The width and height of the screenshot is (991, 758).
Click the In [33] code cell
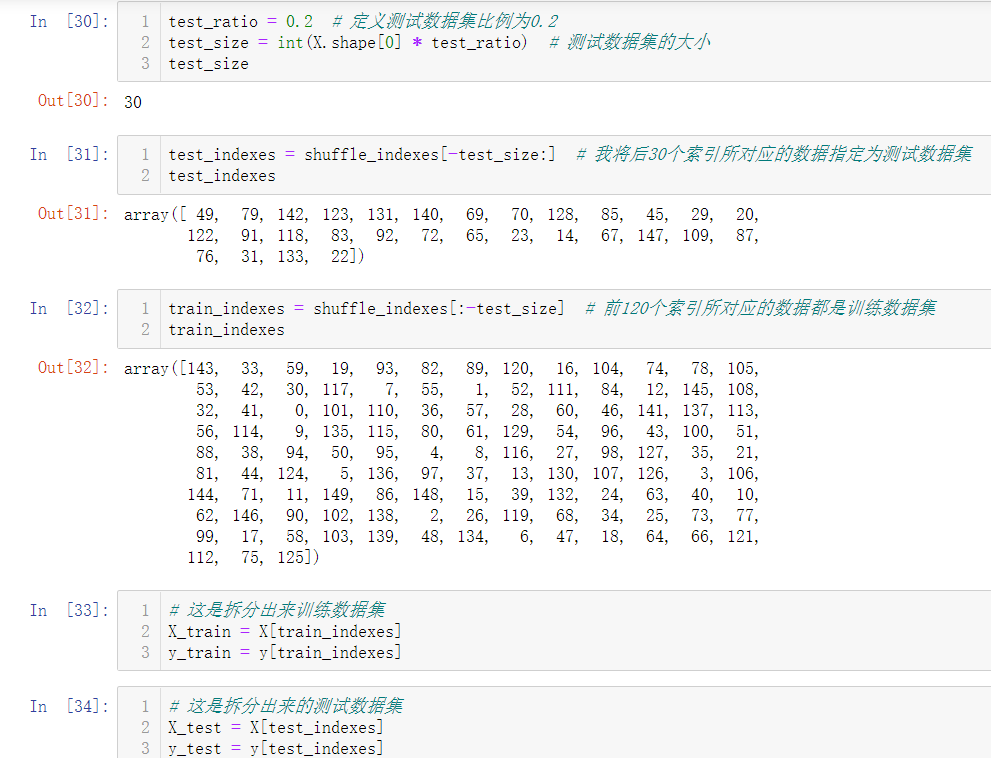[554, 631]
